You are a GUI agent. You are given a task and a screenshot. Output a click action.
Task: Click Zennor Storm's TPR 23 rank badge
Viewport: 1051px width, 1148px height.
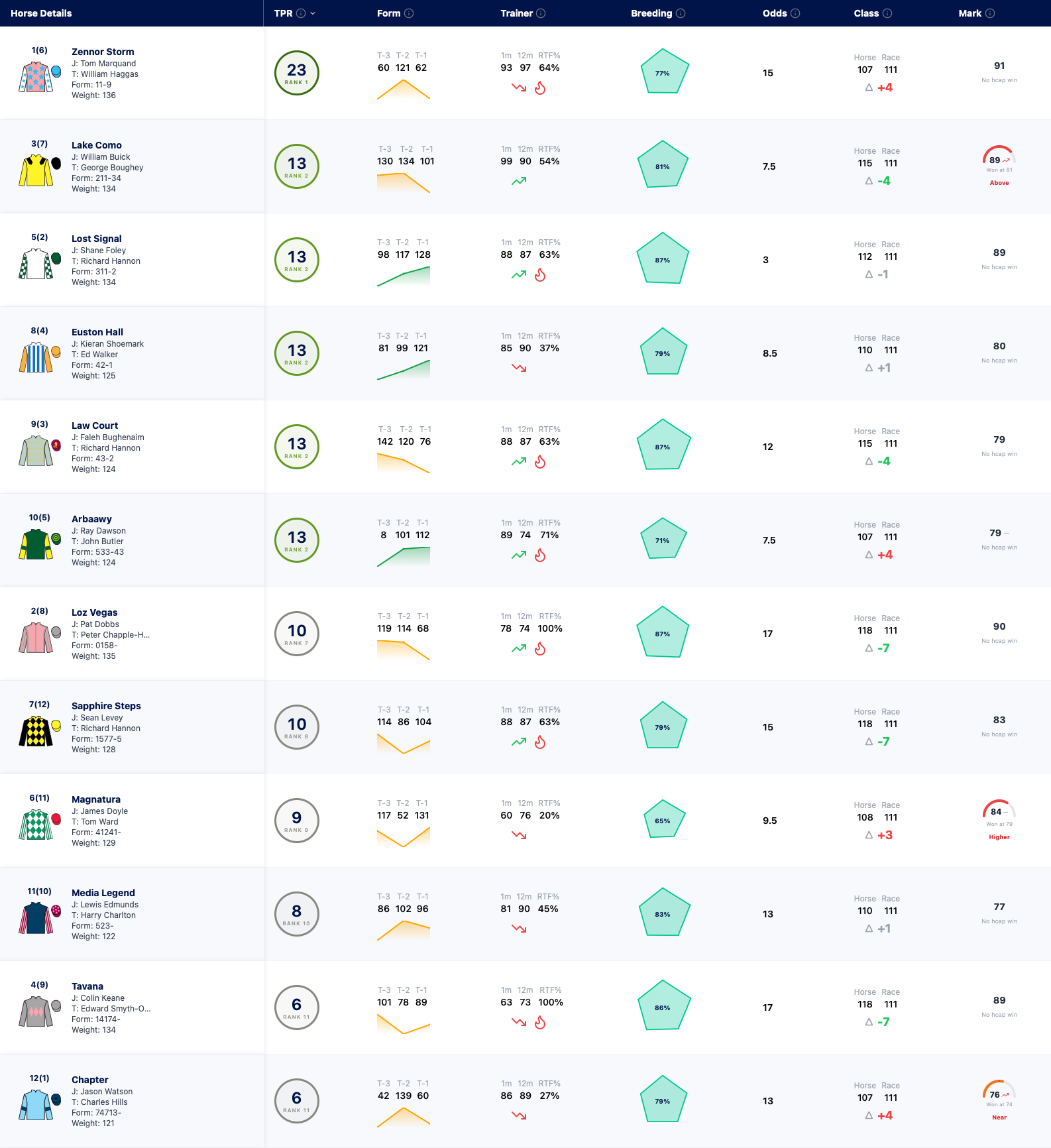(297, 73)
